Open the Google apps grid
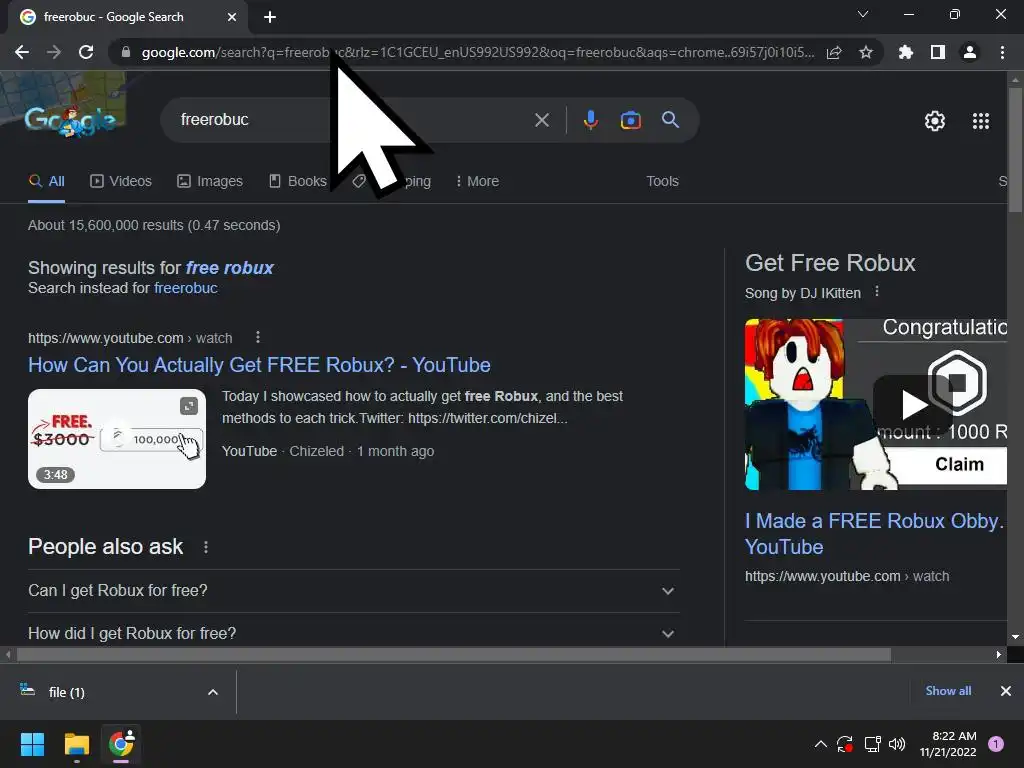Screen dimensions: 1024x768 tap(981, 121)
